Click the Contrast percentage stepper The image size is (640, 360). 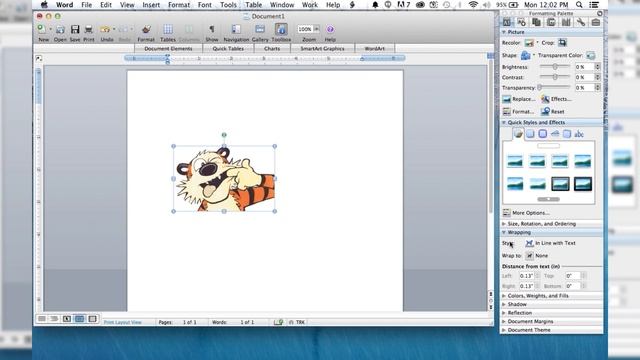pos(598,77)
